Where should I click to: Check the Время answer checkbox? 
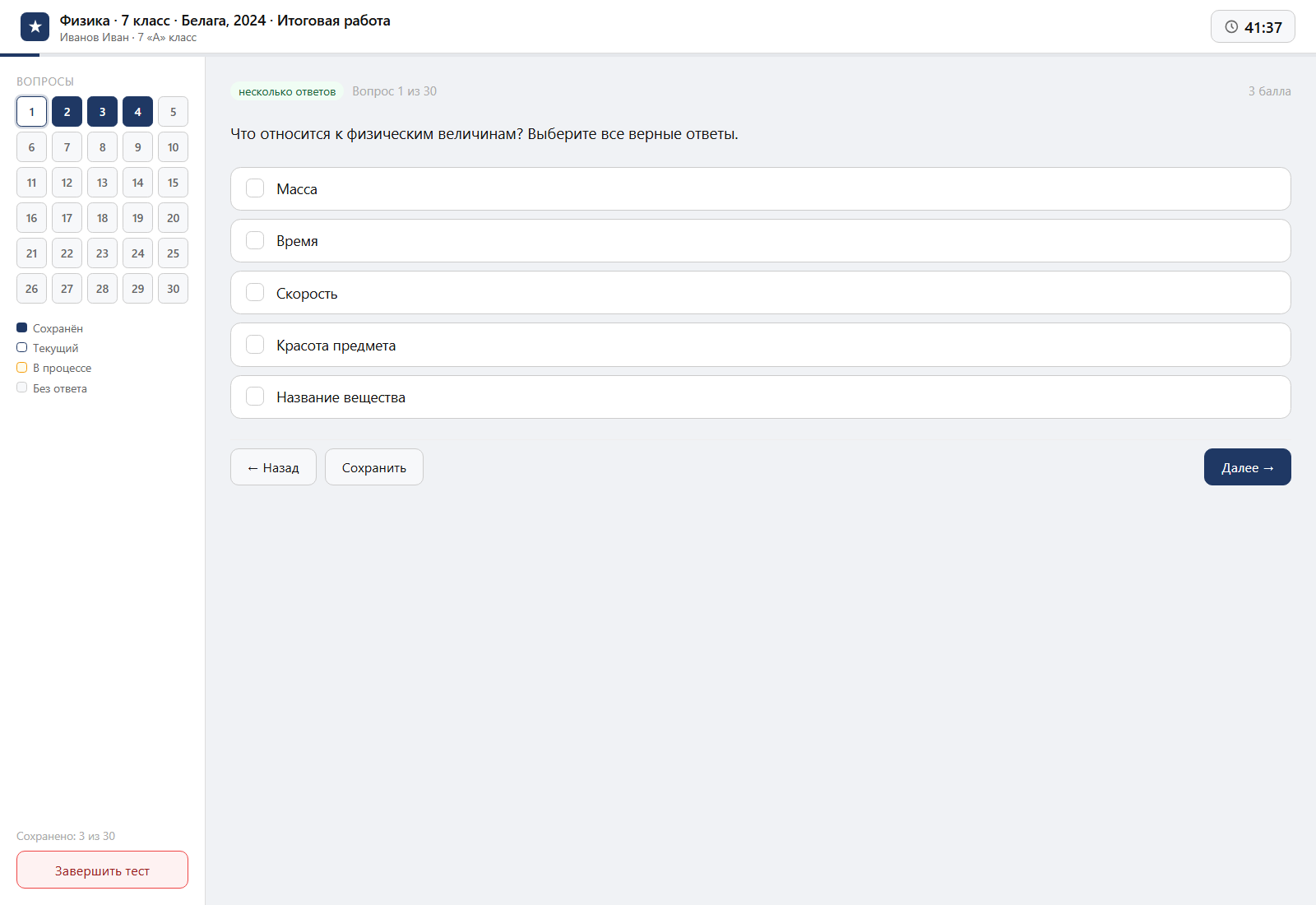[255, 240]
